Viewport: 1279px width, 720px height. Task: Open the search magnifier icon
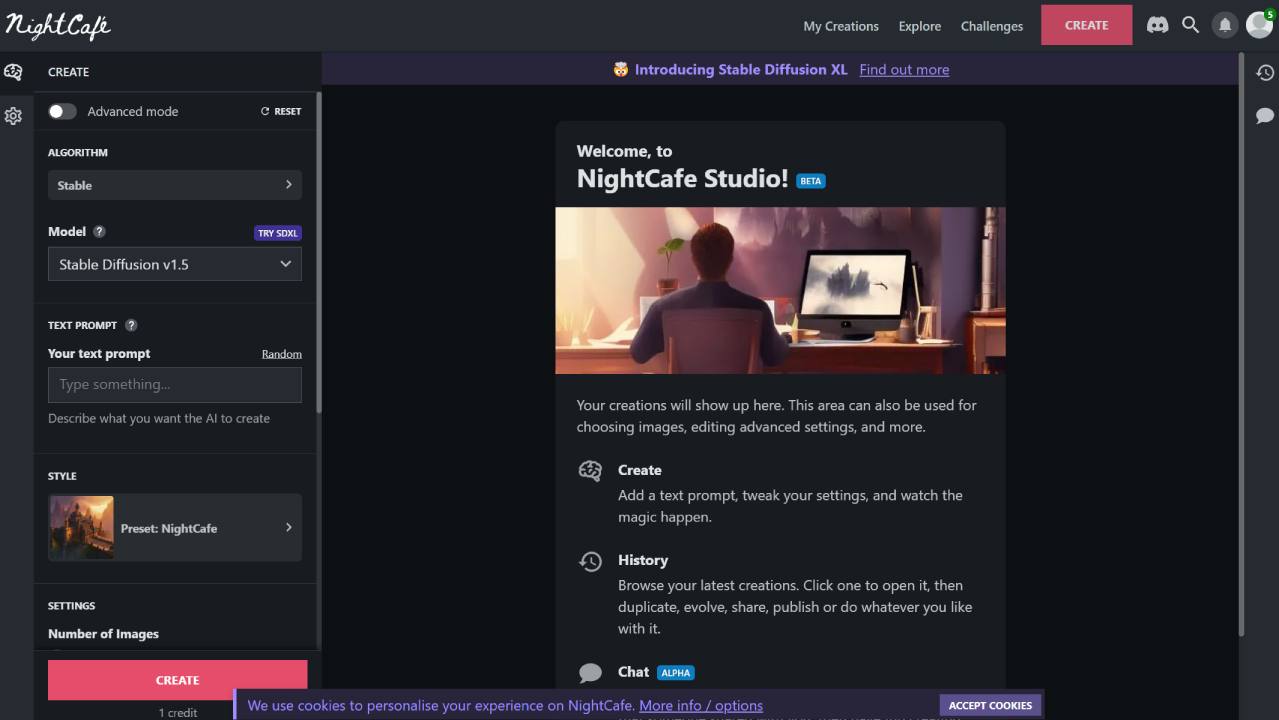point(1190,25)
